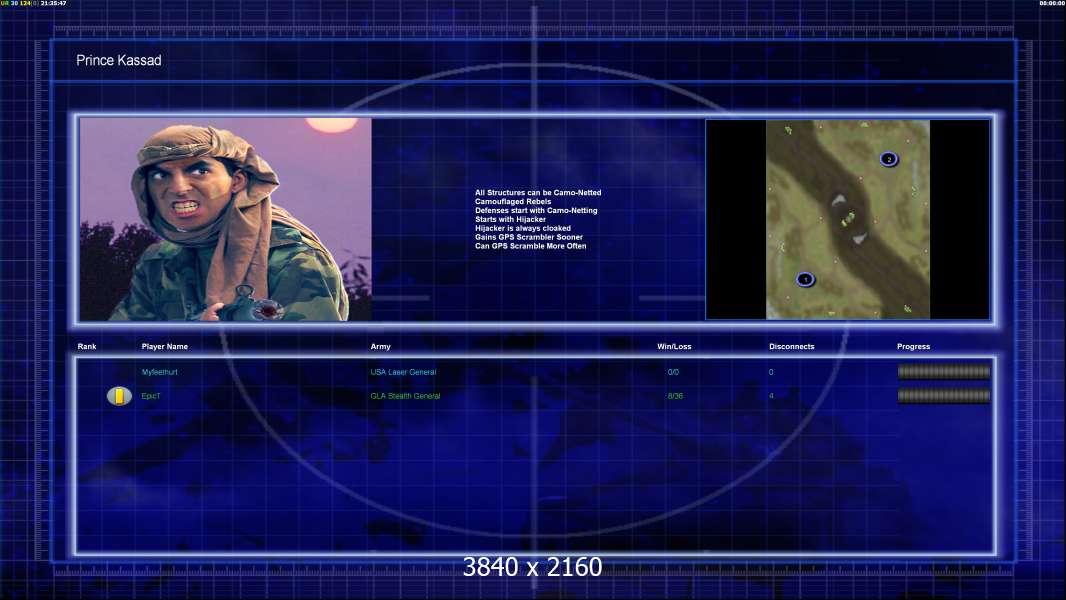Click the green unit marker at map center
The width and height of the screenshot is (1066, 600).
coord(848,219)
